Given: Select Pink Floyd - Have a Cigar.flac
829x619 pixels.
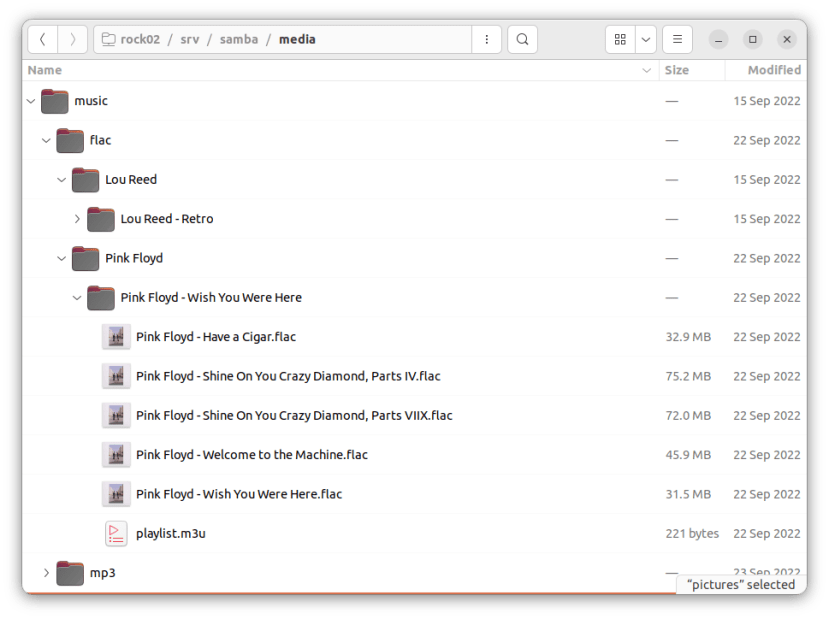Looking at the screenshot, I should (x=216, y=337).
